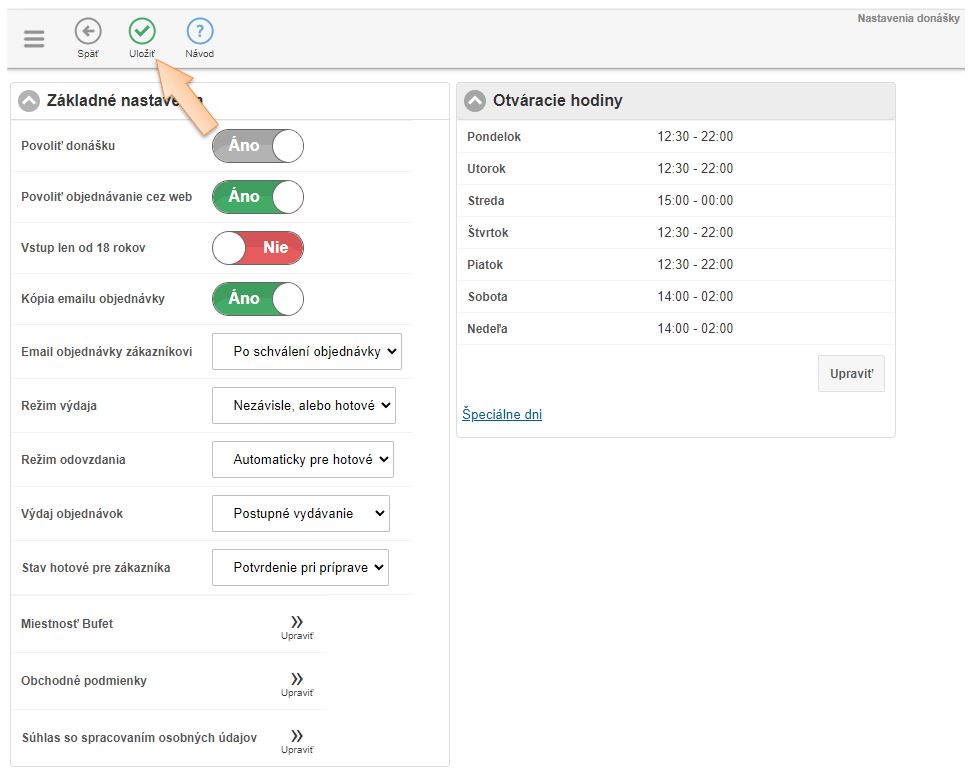Open the hamburger main menu
Image resolution: width=973 pixels, height=774 pixels.
pos(34,39)
